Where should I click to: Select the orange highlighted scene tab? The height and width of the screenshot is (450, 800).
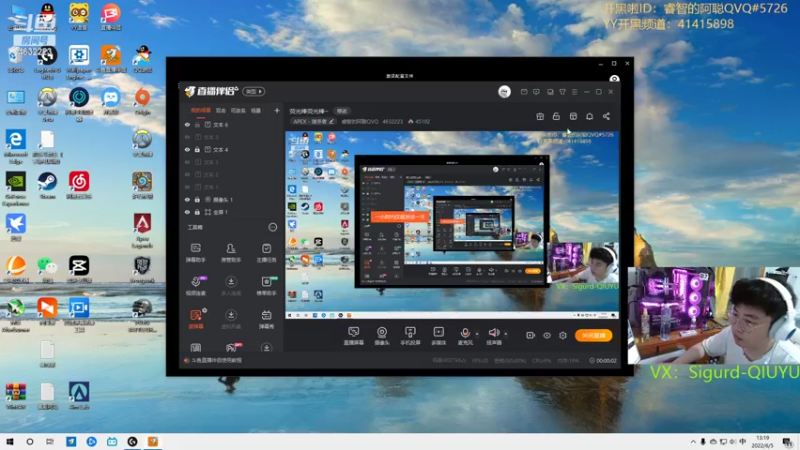pyautogui.click(x=201, y=111)
